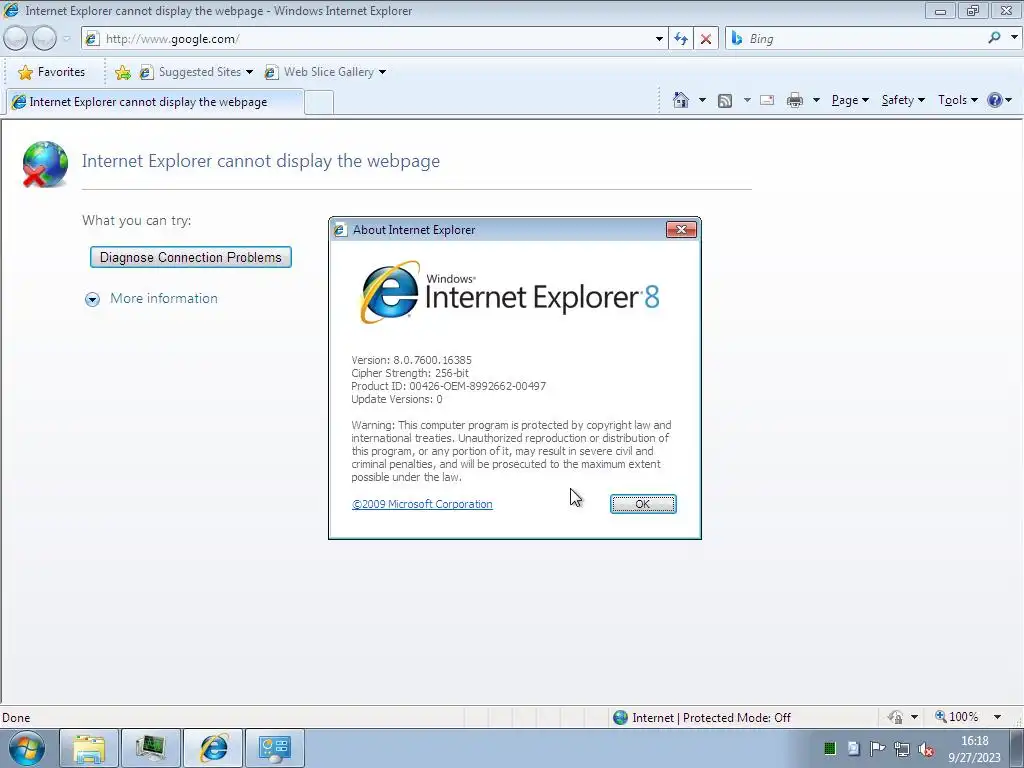The height and width of the screenshot is (768, 1024).
Task: Click the green square tray icon
Action: pyautogui.click(x=830, y=748)
